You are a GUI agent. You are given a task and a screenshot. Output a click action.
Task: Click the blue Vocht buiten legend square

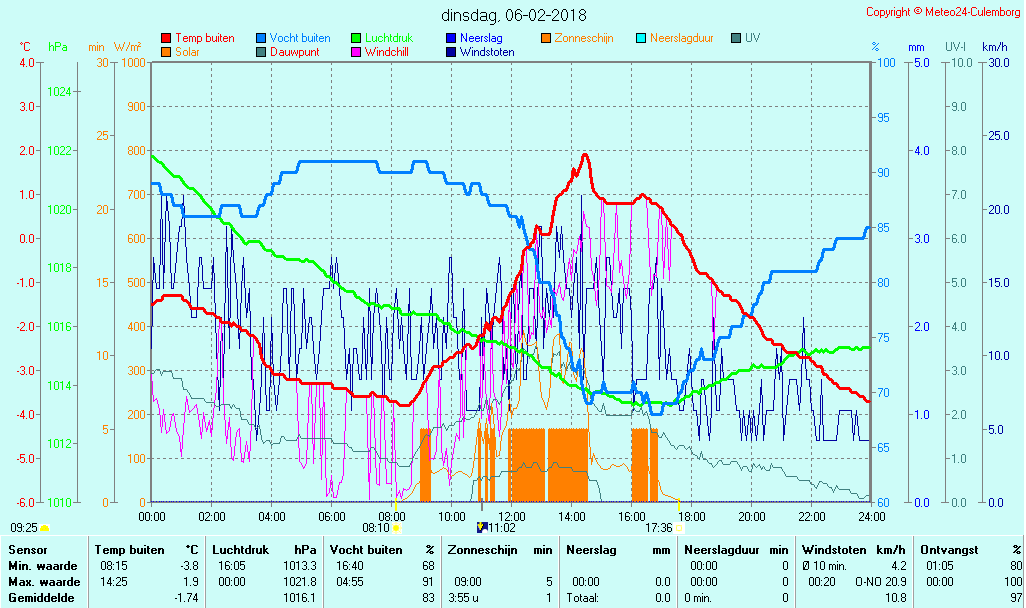[x=262, y=38]
